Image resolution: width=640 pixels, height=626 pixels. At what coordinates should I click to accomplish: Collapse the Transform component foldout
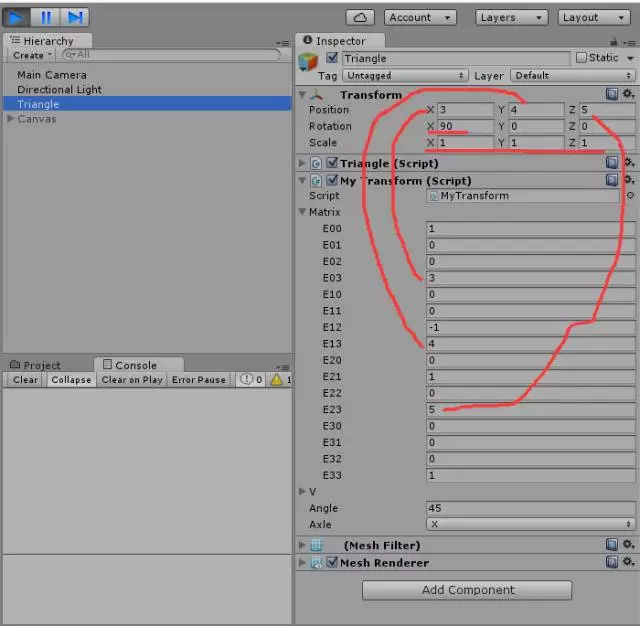pos(302,95)
